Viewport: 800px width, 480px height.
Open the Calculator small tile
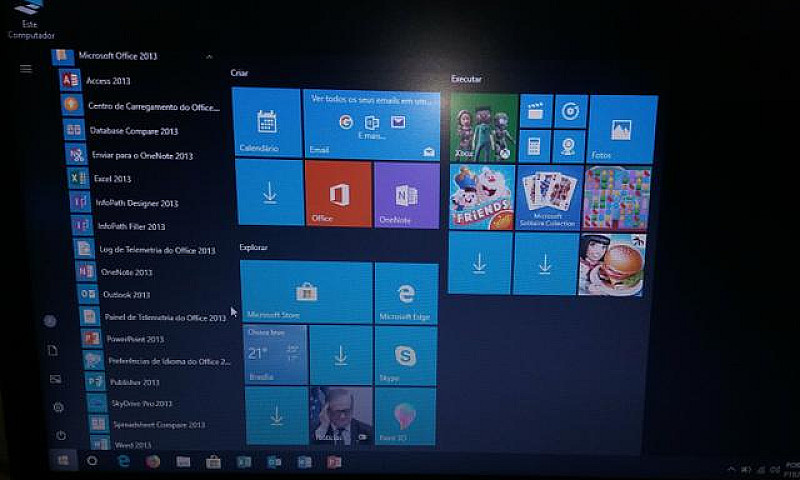tap(534, 146)
